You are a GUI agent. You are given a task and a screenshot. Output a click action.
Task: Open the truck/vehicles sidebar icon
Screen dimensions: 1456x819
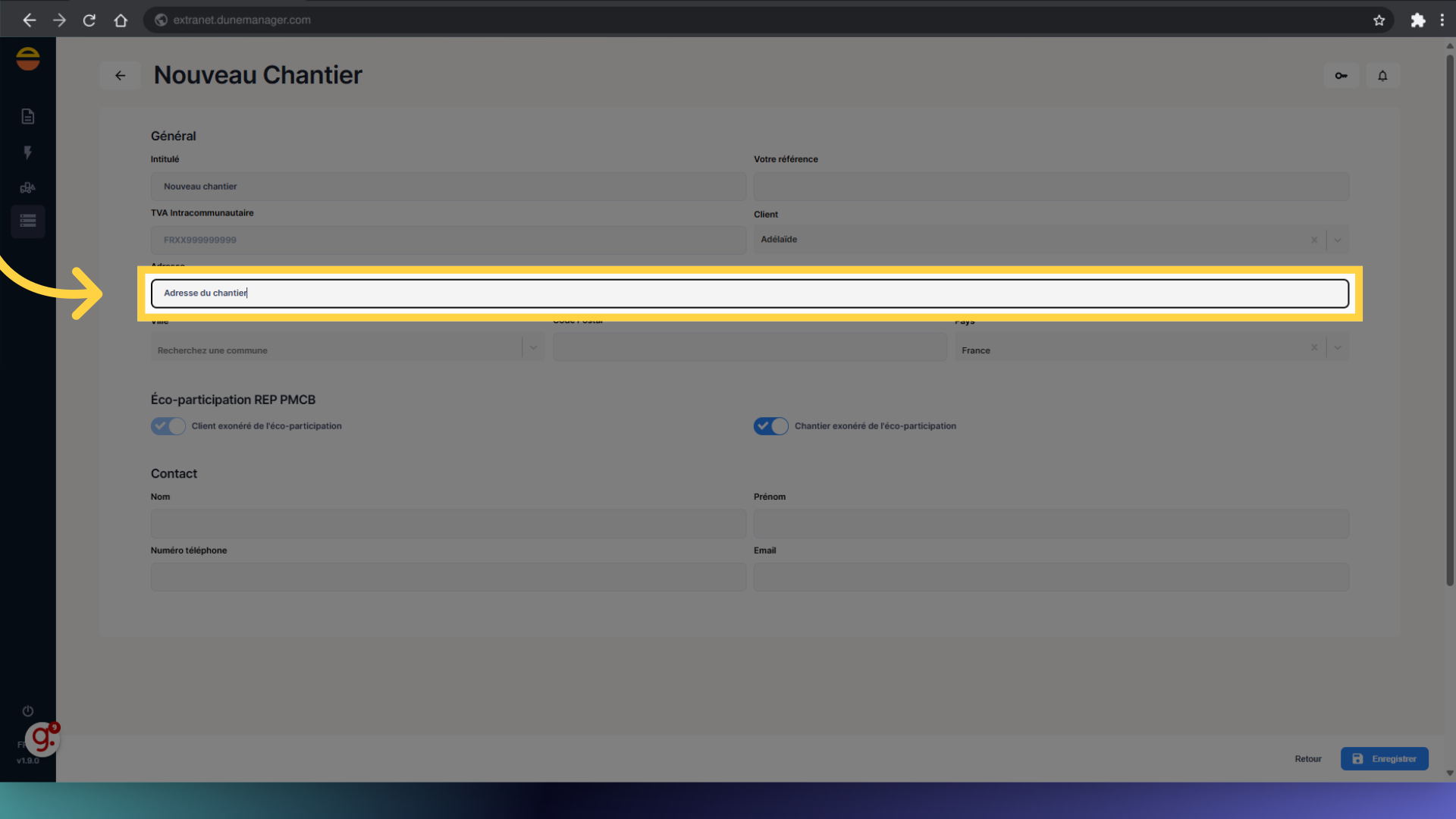[x=28, y=187]
